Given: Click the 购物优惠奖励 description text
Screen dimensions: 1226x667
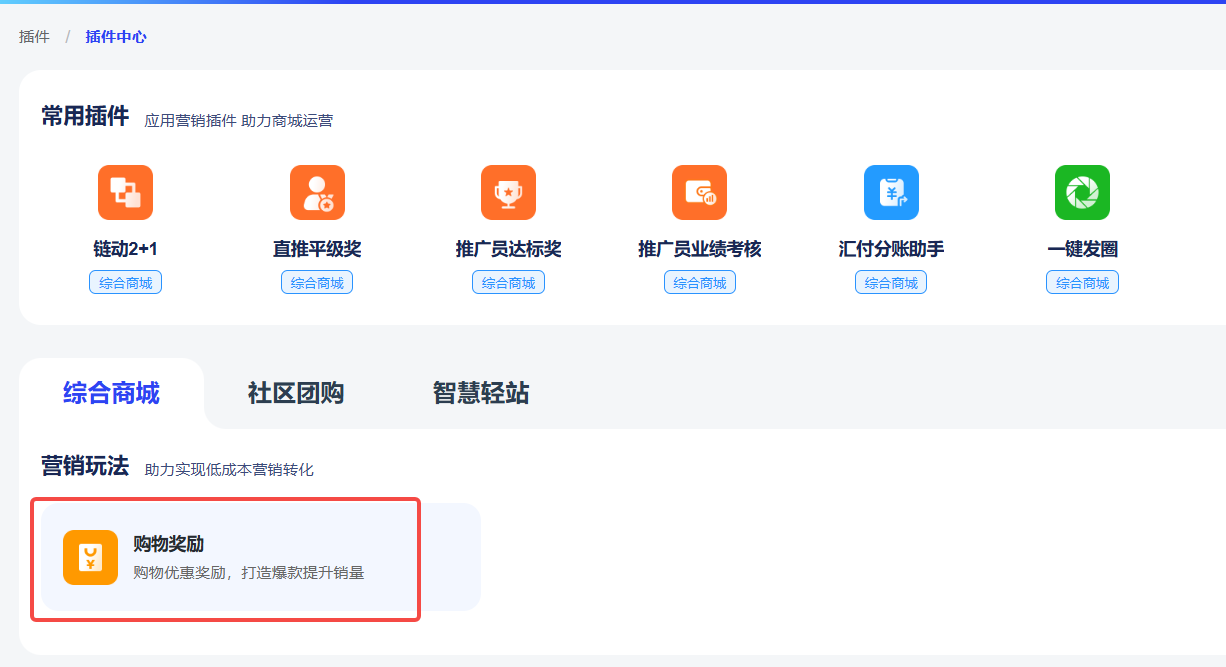Looking at the screenshot, I should pyautogui.click(x=248, y=573).
